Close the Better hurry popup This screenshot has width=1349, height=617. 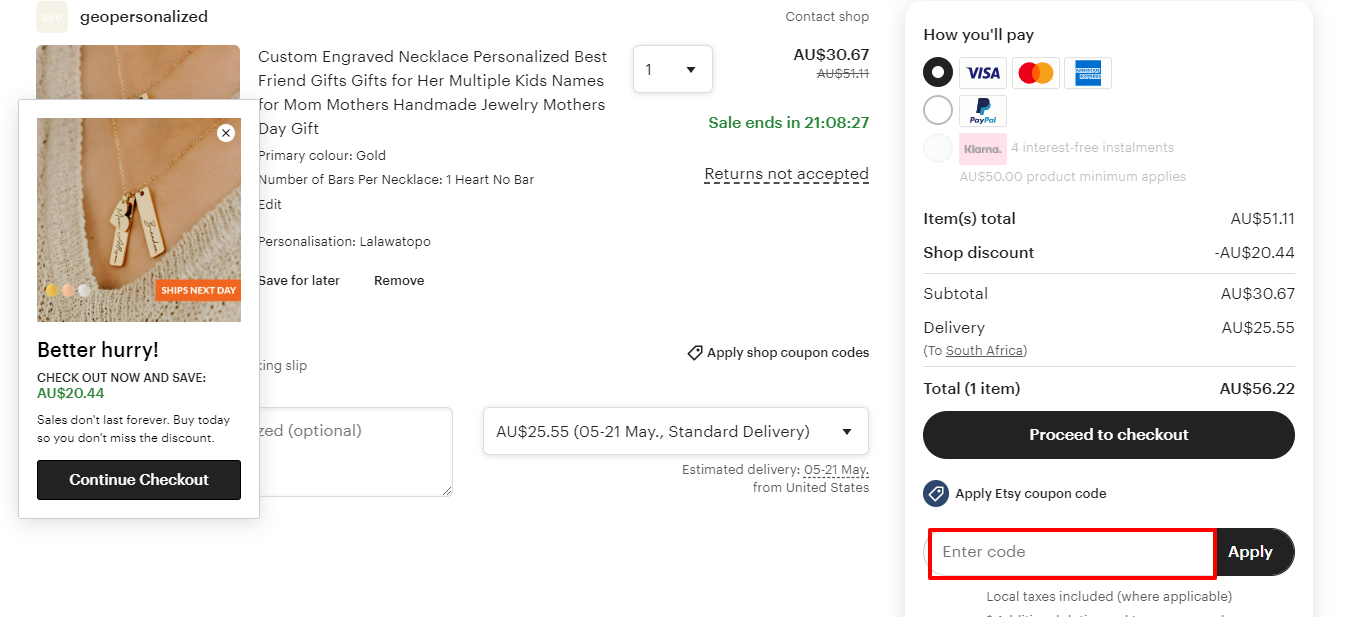point(226,133)
